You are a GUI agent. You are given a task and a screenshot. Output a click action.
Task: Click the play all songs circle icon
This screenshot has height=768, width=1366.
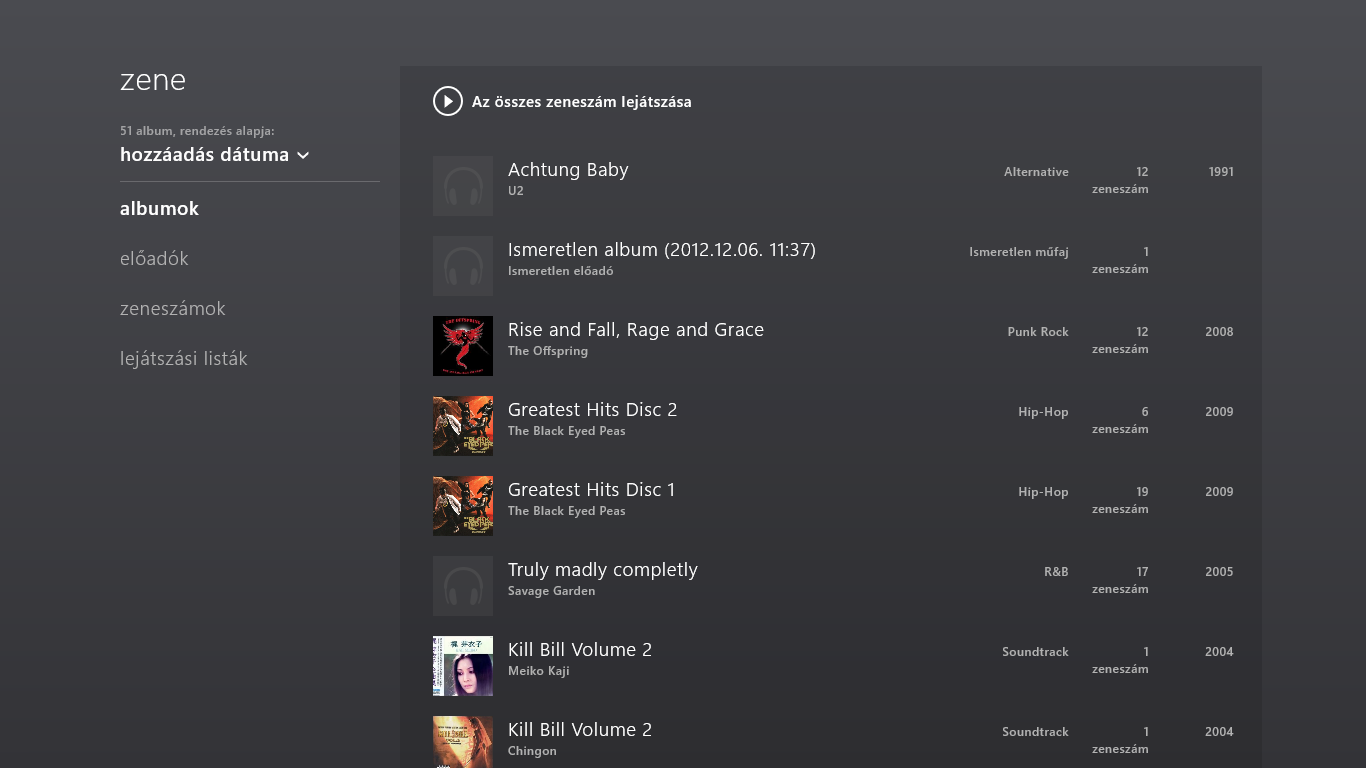[x=447, y=101]
